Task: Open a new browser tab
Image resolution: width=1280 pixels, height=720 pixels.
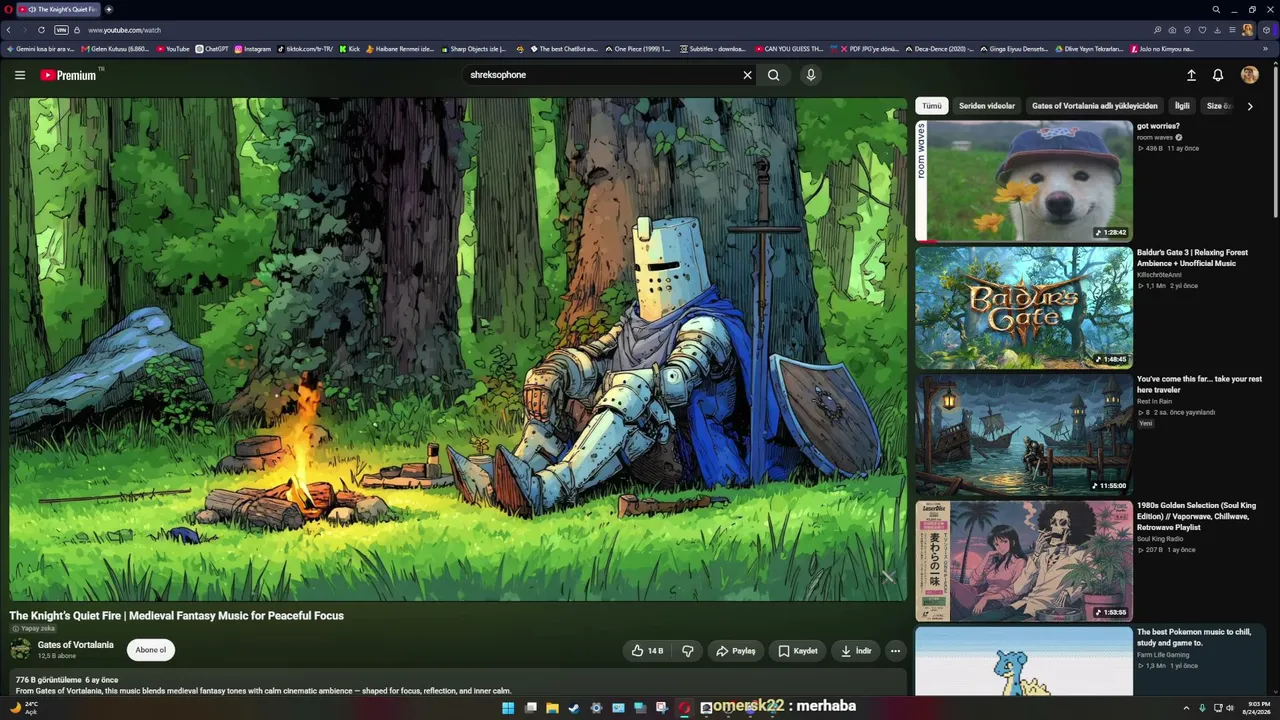Action: pyautogui.click(x=109, y=9)
